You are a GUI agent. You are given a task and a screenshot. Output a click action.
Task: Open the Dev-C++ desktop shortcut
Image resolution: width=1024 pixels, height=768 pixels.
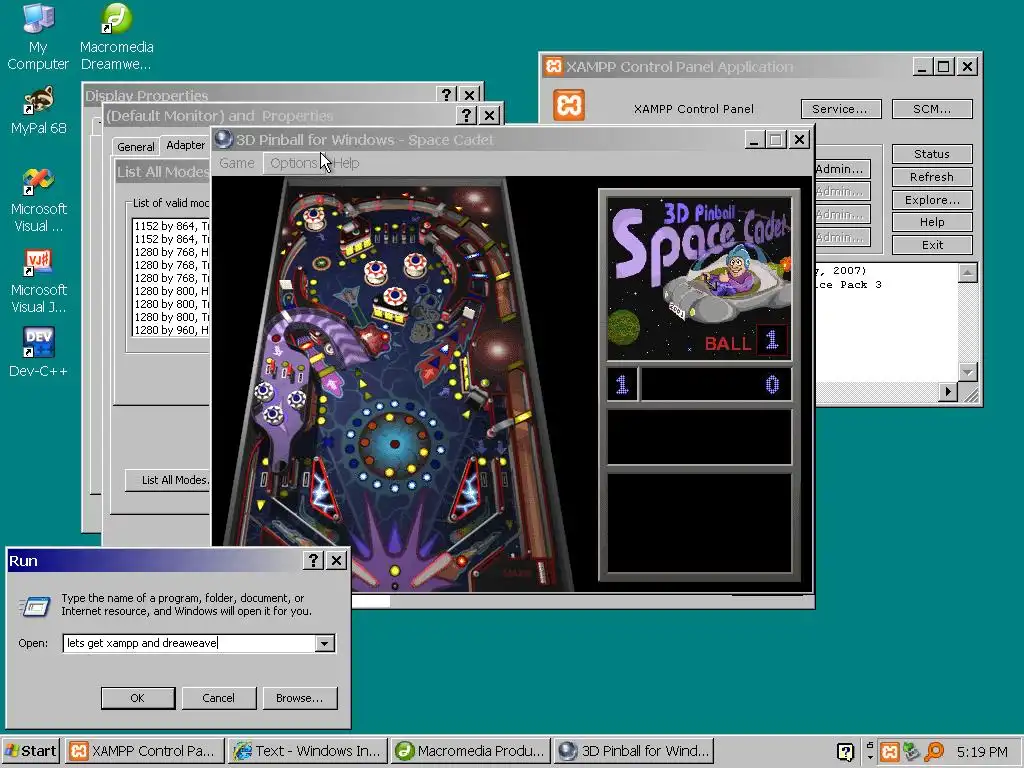click(38, 351)
